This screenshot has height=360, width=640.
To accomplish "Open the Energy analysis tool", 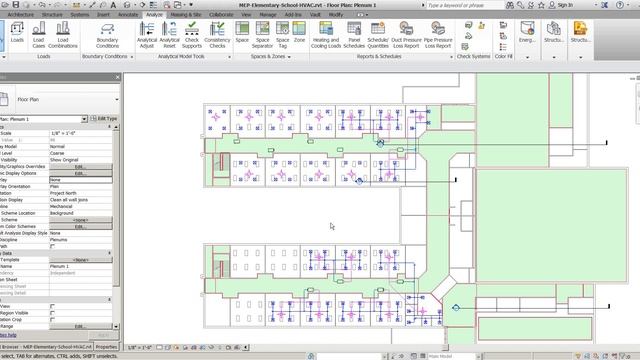I will [x=527, y=33].
